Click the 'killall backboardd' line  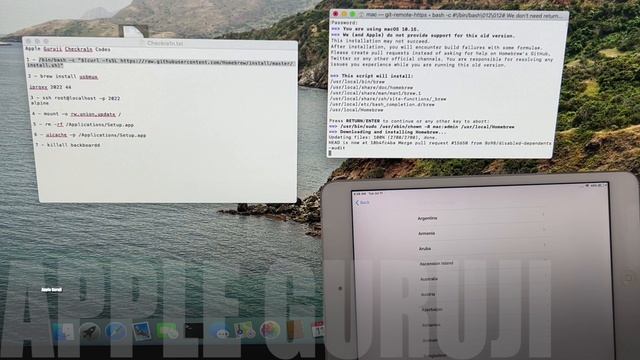tap(68, 145)
